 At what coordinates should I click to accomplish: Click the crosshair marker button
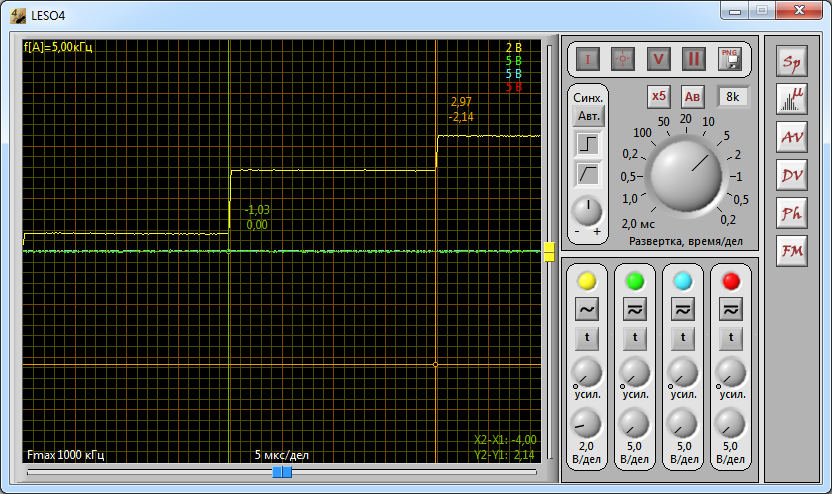tap(623, 59)
